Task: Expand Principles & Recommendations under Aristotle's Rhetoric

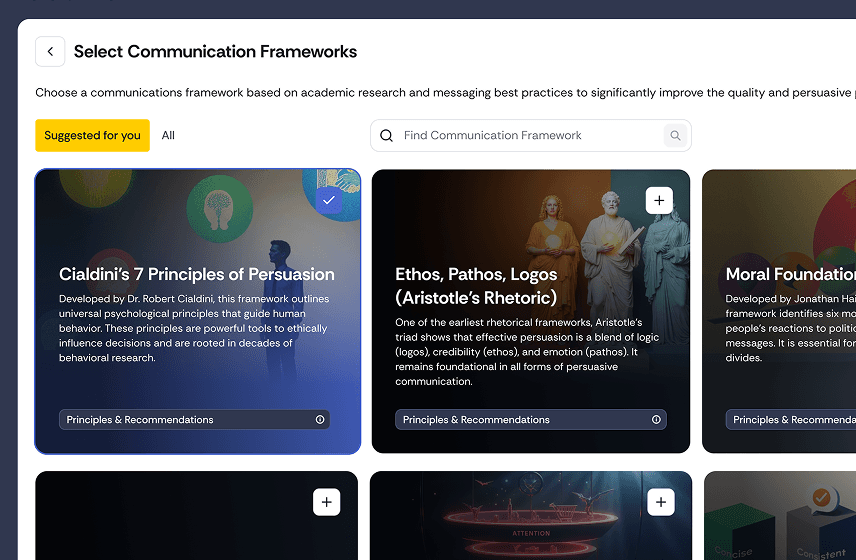Action: (531, 420)
